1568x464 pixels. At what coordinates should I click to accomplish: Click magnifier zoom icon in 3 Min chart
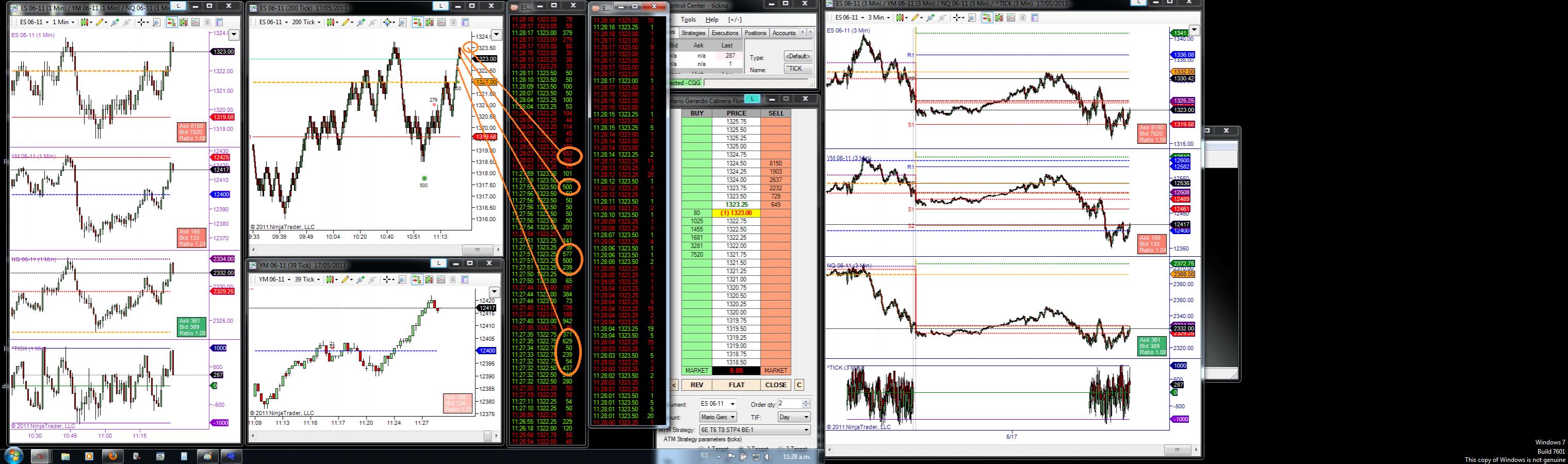pos(972,18)
